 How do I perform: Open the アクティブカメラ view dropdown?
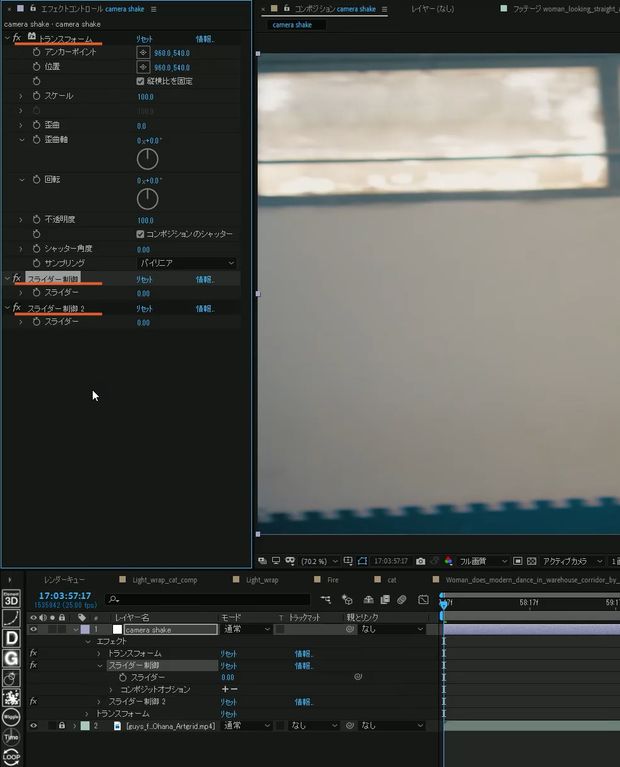point(572,561)
